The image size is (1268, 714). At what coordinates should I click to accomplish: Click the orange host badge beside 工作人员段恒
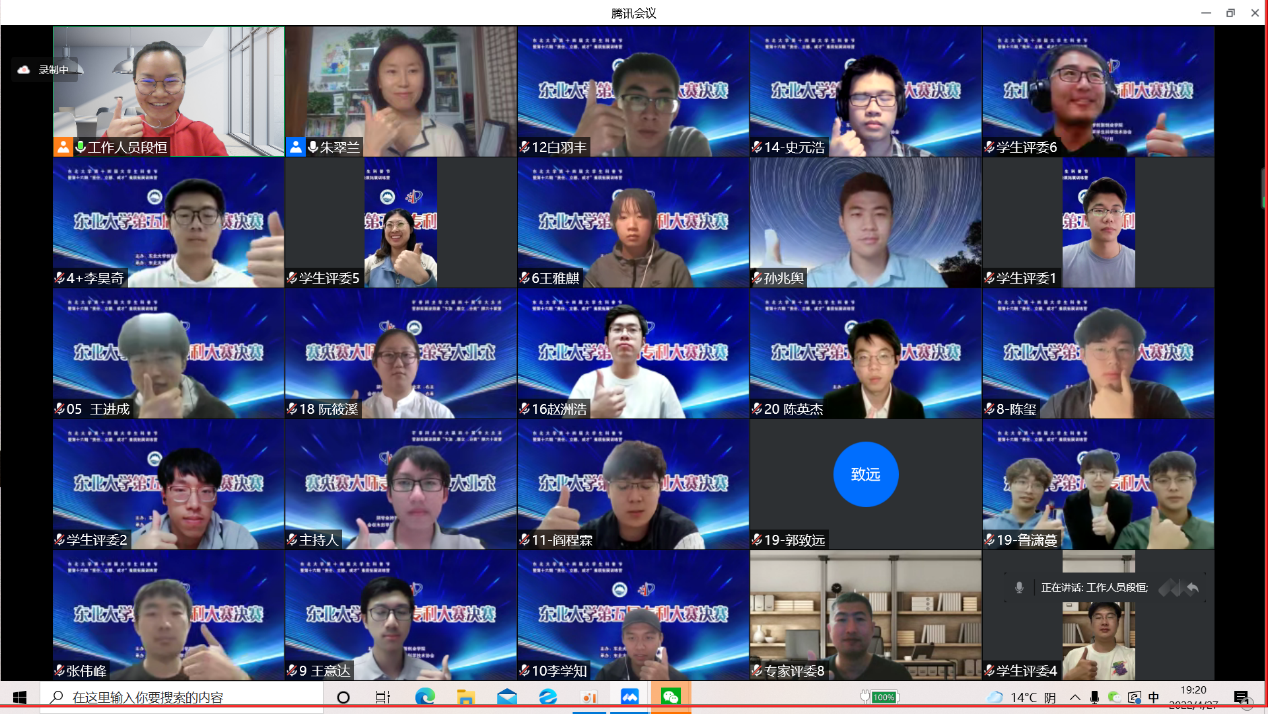pos(63,147)
